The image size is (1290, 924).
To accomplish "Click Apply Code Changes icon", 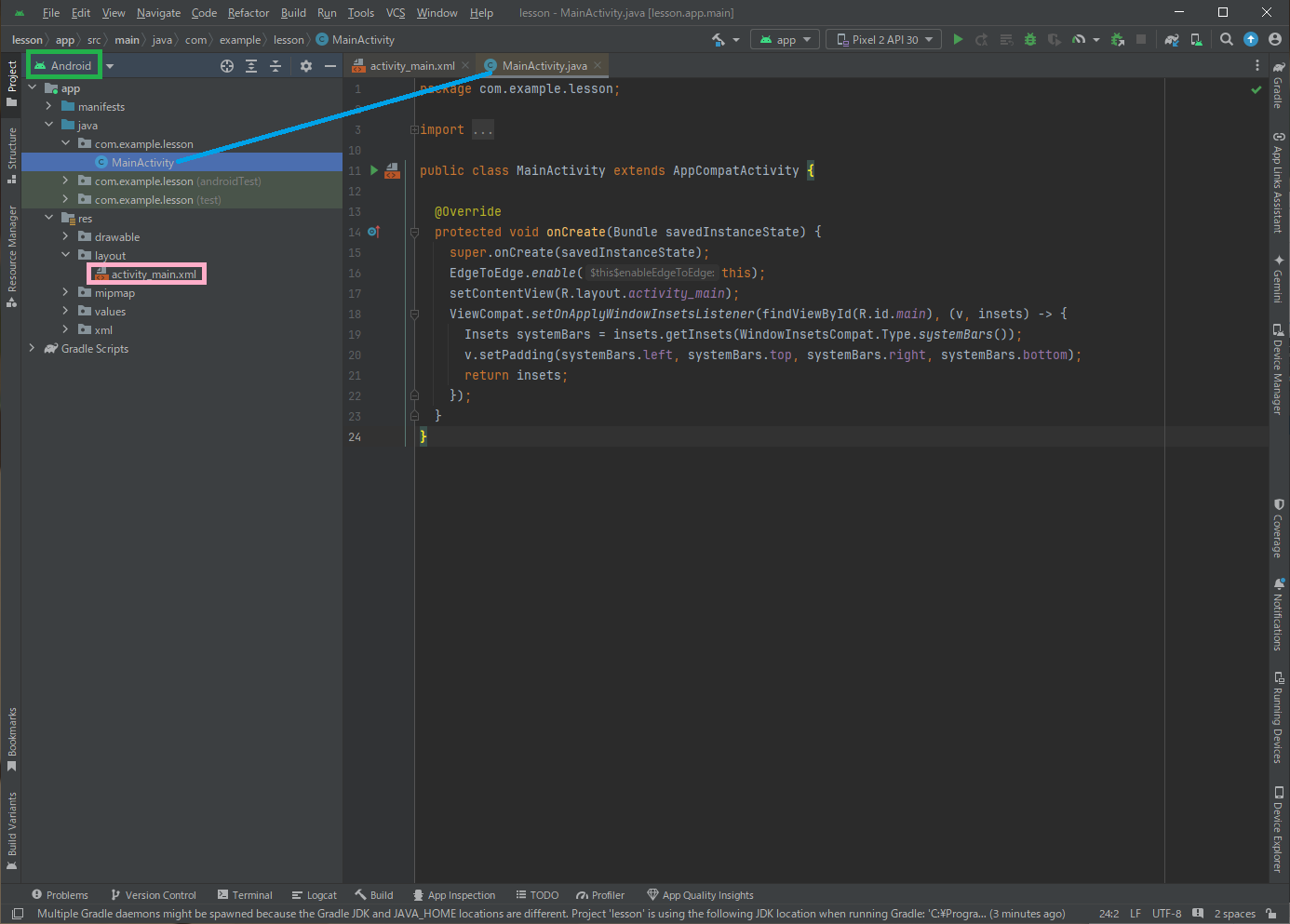I will point(1006,40).
